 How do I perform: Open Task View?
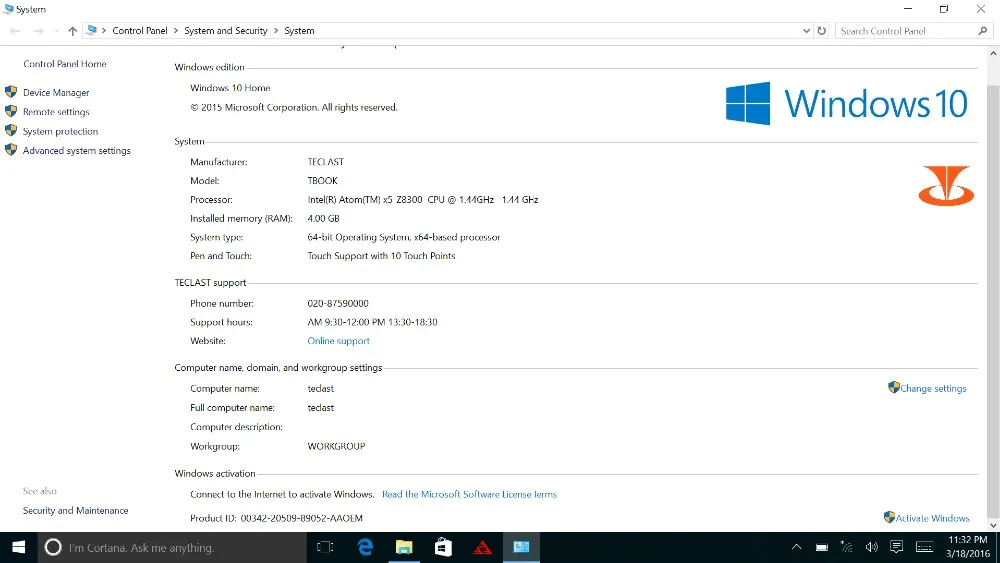click(x=325, y=547)
